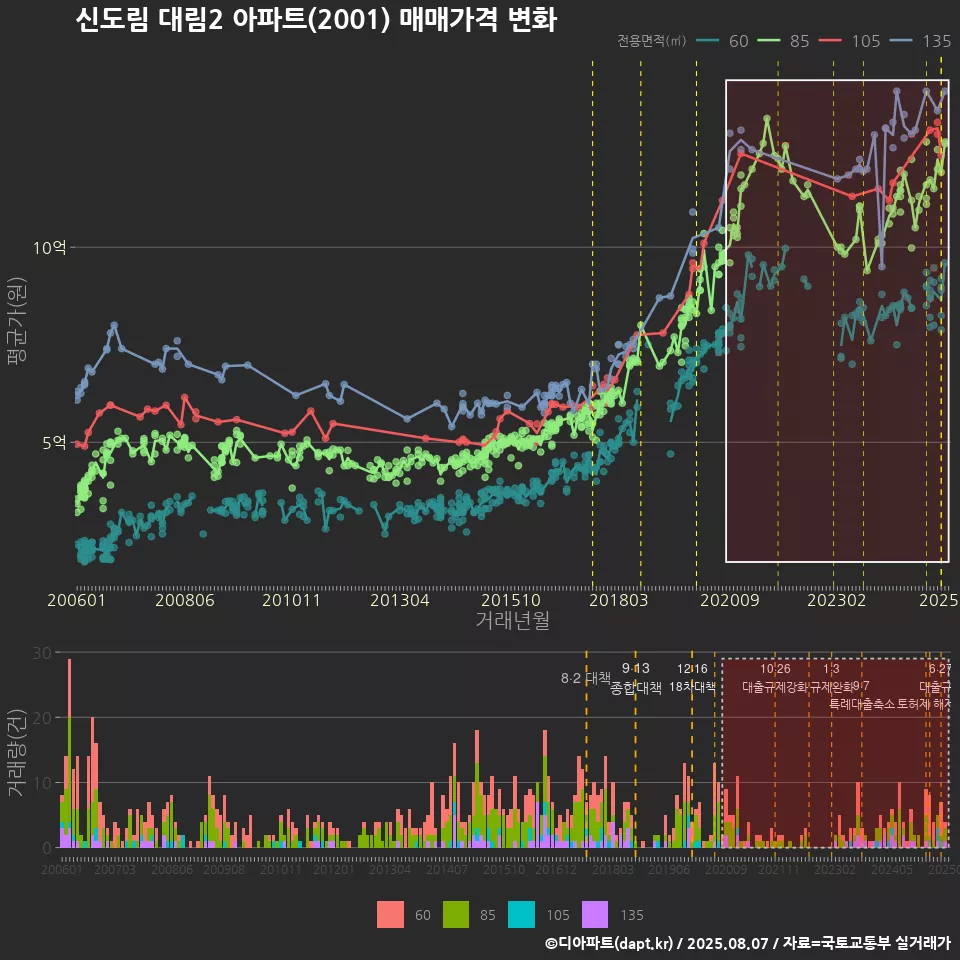Screen dimensions: 960x960
Task: Click the 12·16 18차대책 policy annotation
Action: coord(692,678)
